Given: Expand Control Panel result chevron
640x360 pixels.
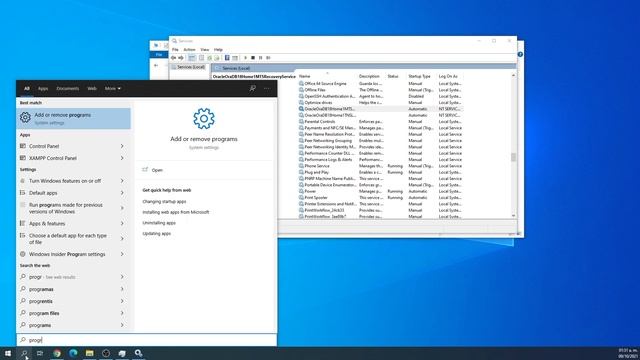Looking at the screenshot, I should 122,146.
